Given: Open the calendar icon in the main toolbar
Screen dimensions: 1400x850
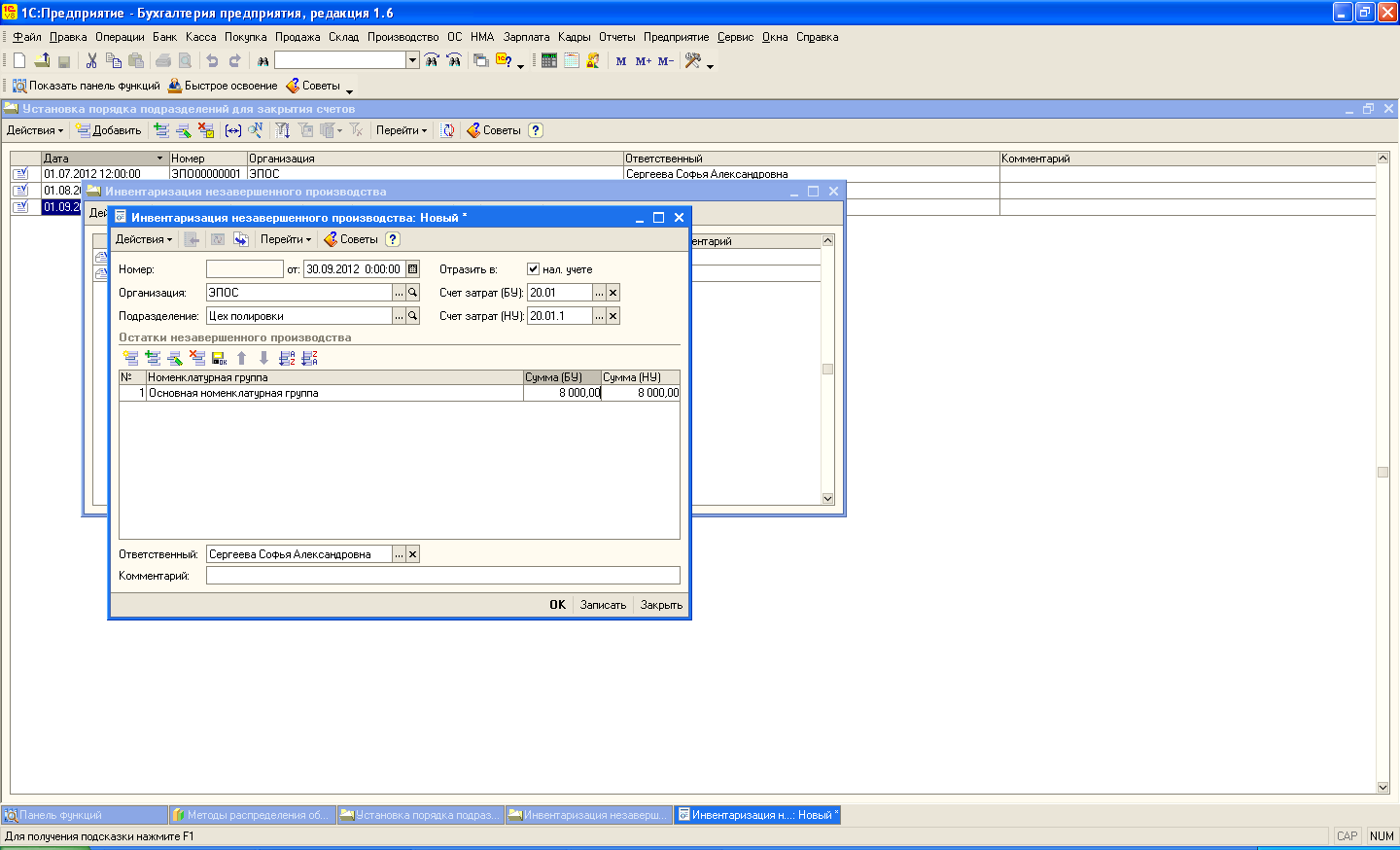Looking at the screenshot, I should 572,60.
